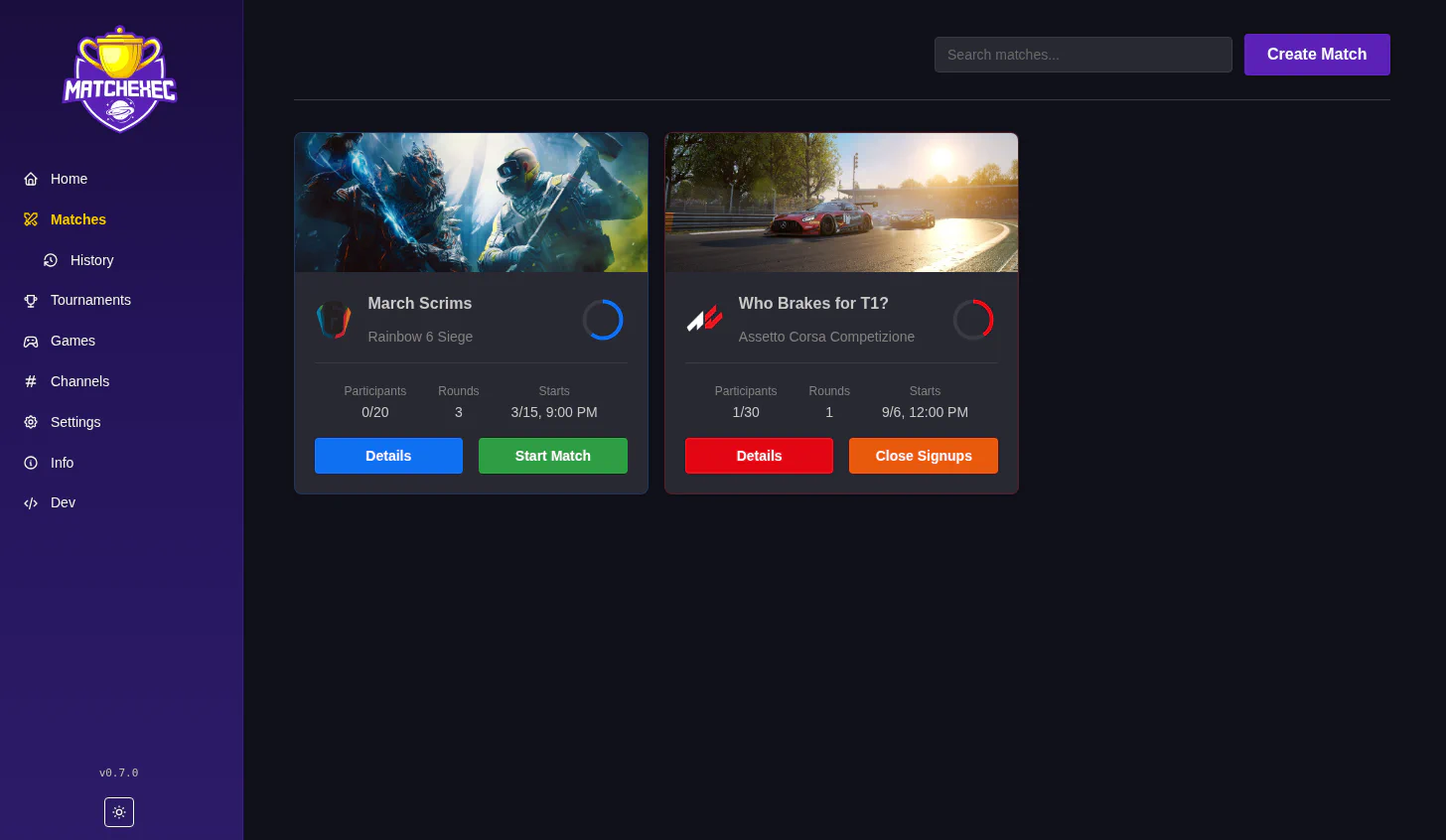
Task: Click the Channels hash icon
Action: [30, 381]
